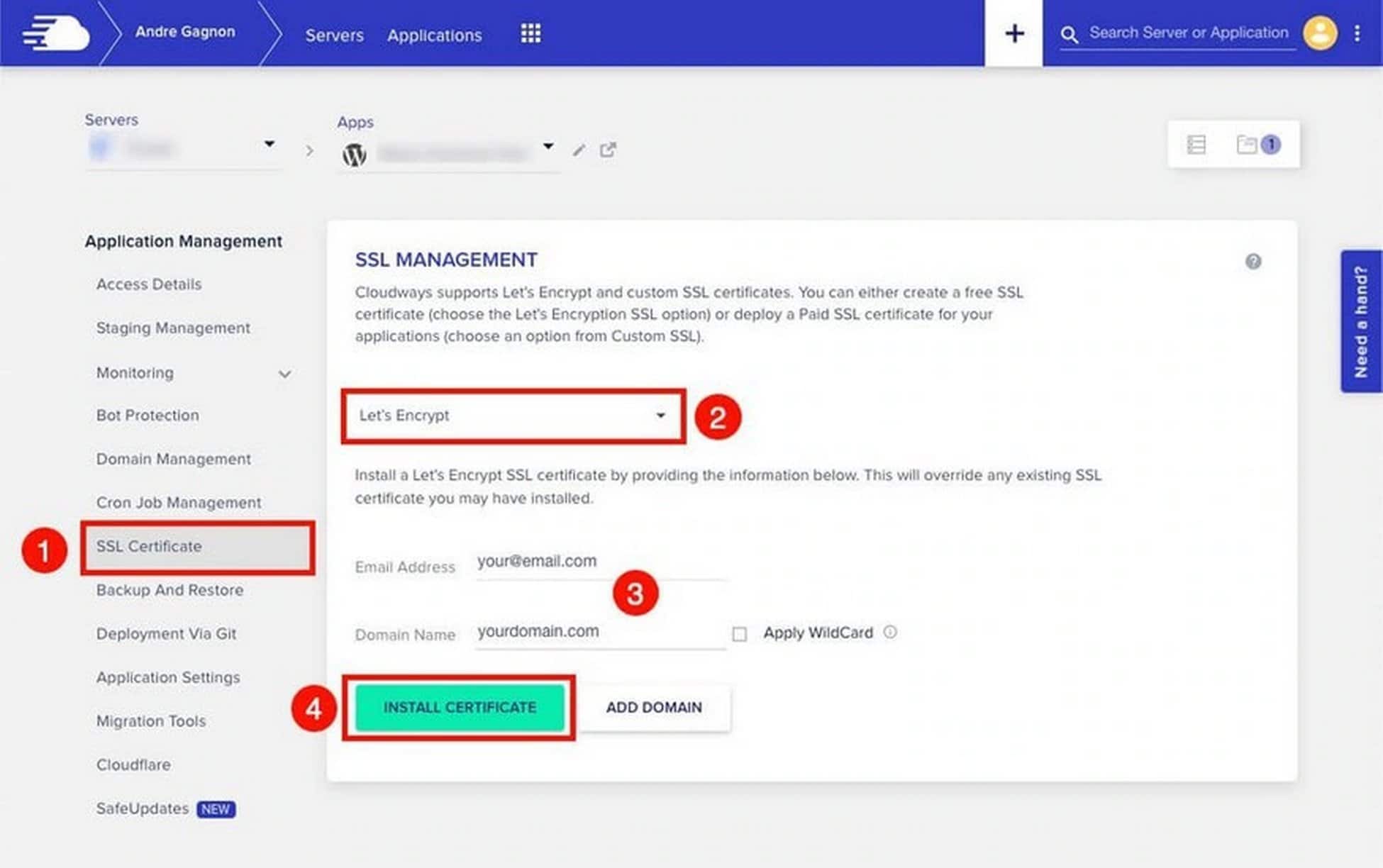This screenshot has height=868, width=1383.
Task: Open the grid/apps launcher in the top bar
Action: coord(529,33)
